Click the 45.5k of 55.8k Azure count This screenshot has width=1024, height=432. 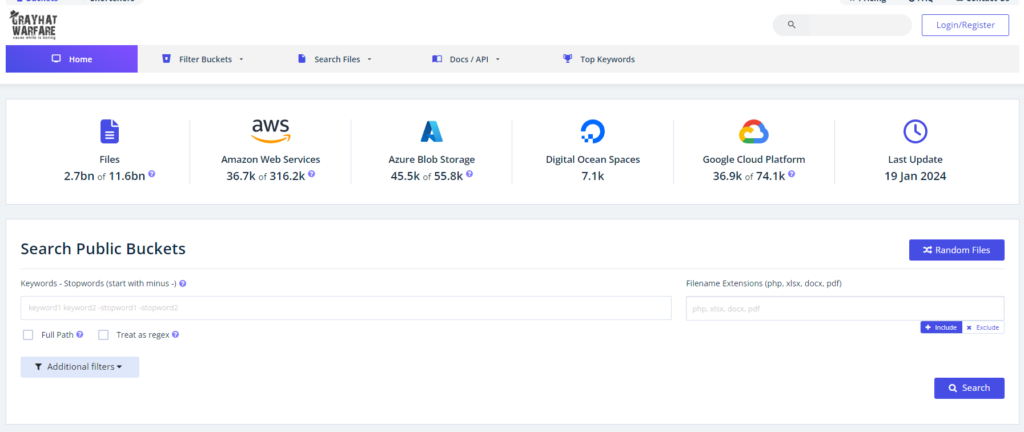426,176
